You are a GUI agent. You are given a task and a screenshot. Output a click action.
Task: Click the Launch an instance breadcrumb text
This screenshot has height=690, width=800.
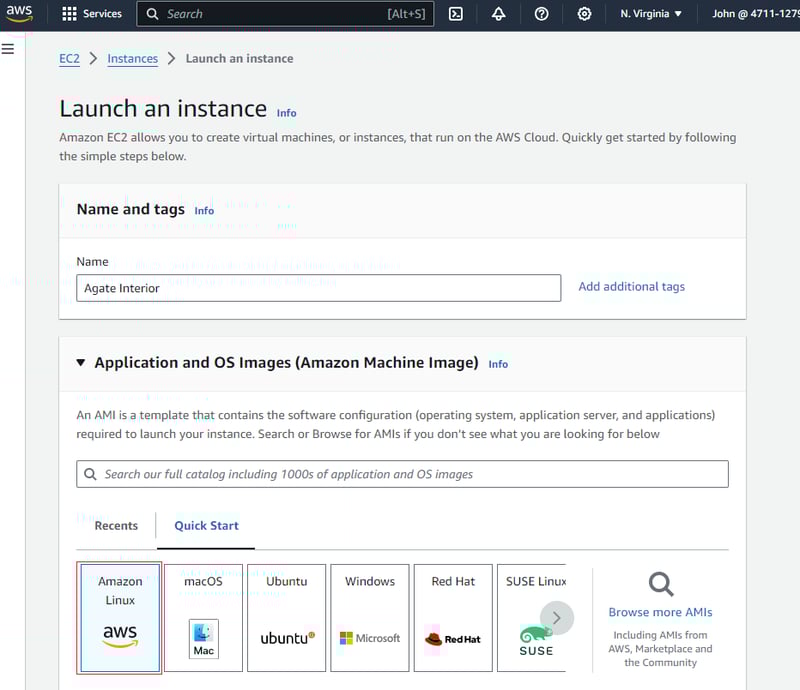pyautogui.click(x=239, y=59)
